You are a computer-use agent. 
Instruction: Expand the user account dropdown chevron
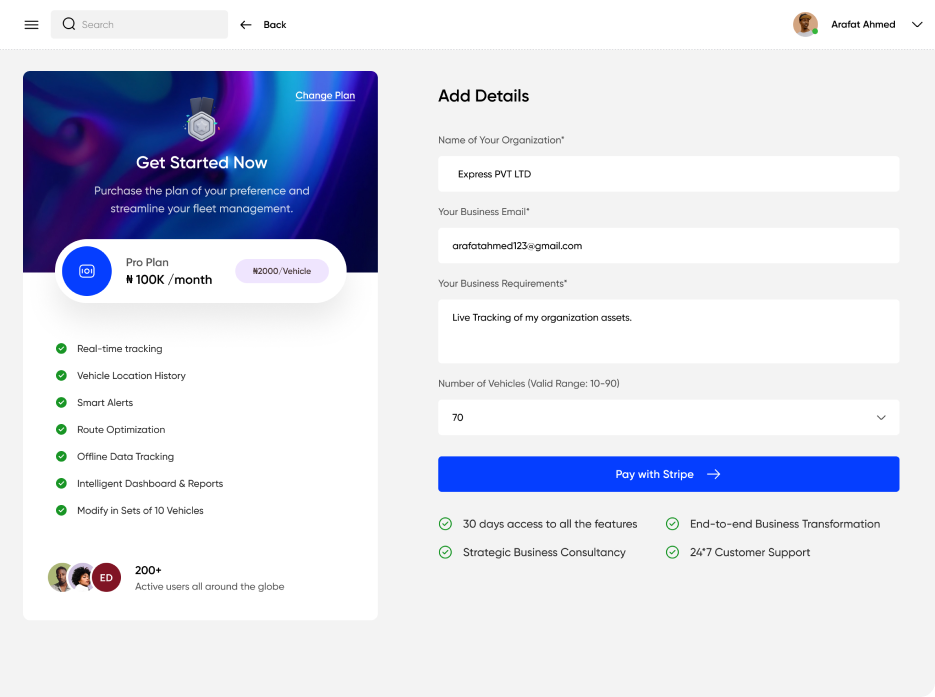click(x=917, y=24)
